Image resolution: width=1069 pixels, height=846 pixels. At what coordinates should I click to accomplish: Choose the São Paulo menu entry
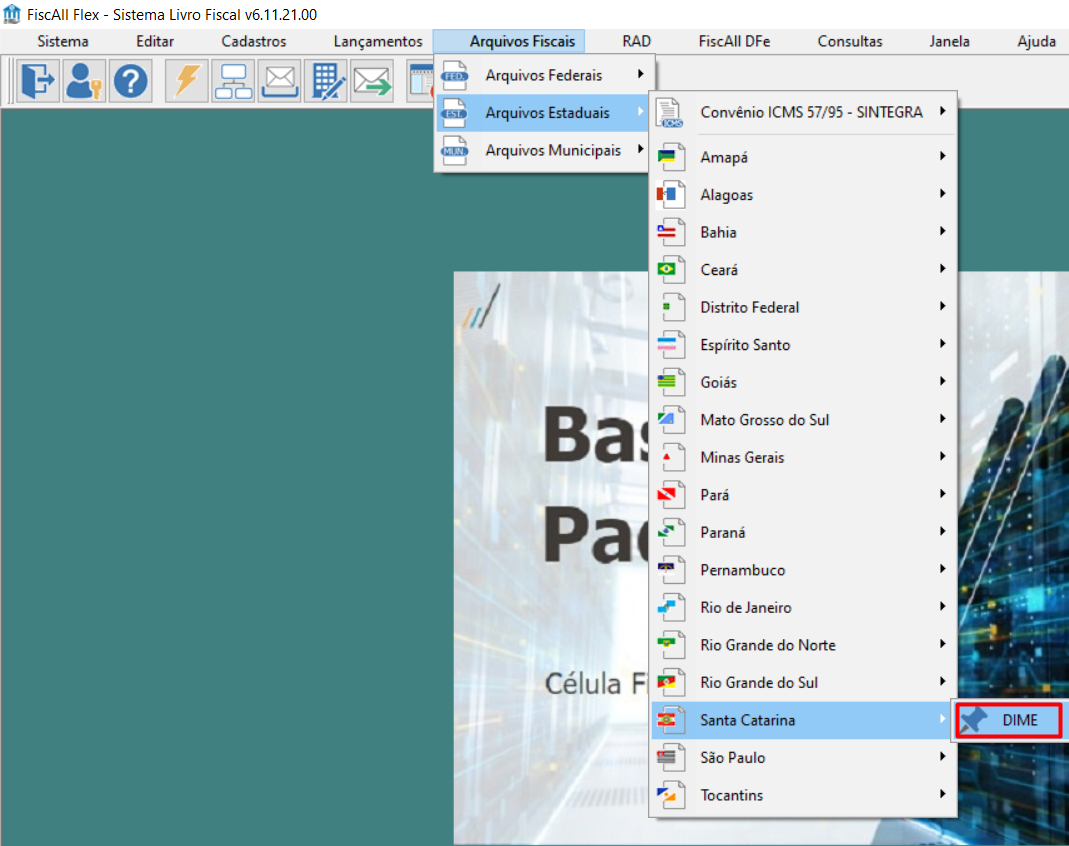tap(804, 757)
